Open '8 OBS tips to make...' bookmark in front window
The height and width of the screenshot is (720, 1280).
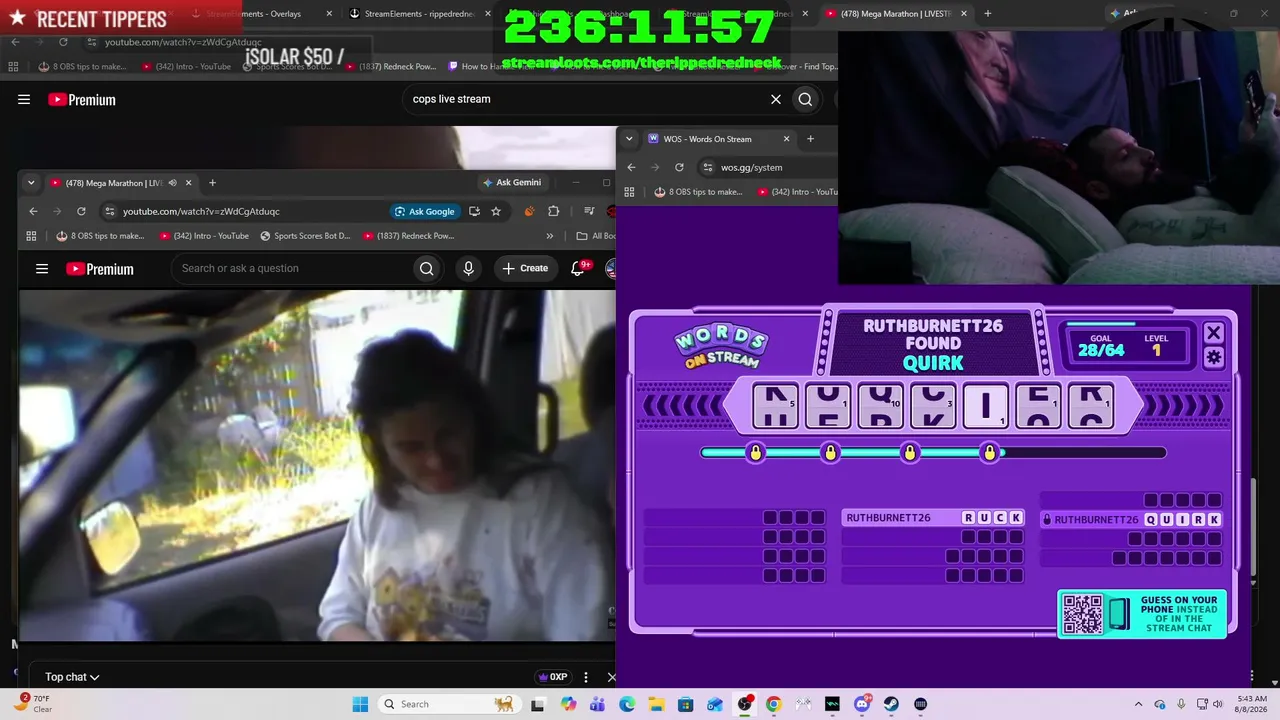100,236
